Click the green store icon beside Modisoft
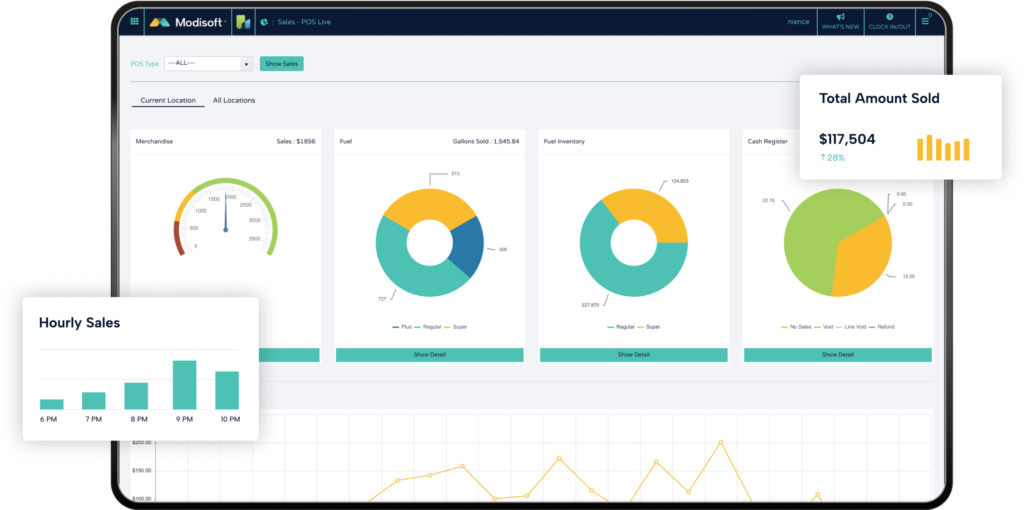This screenshot has width=1024, height=510. pos(242,21)
